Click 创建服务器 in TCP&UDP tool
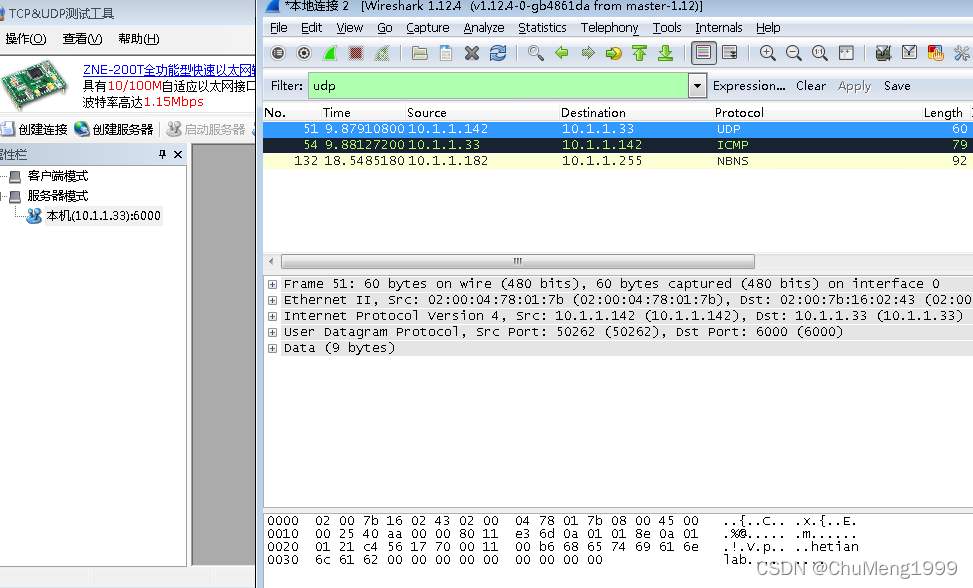 click(114, 129)
